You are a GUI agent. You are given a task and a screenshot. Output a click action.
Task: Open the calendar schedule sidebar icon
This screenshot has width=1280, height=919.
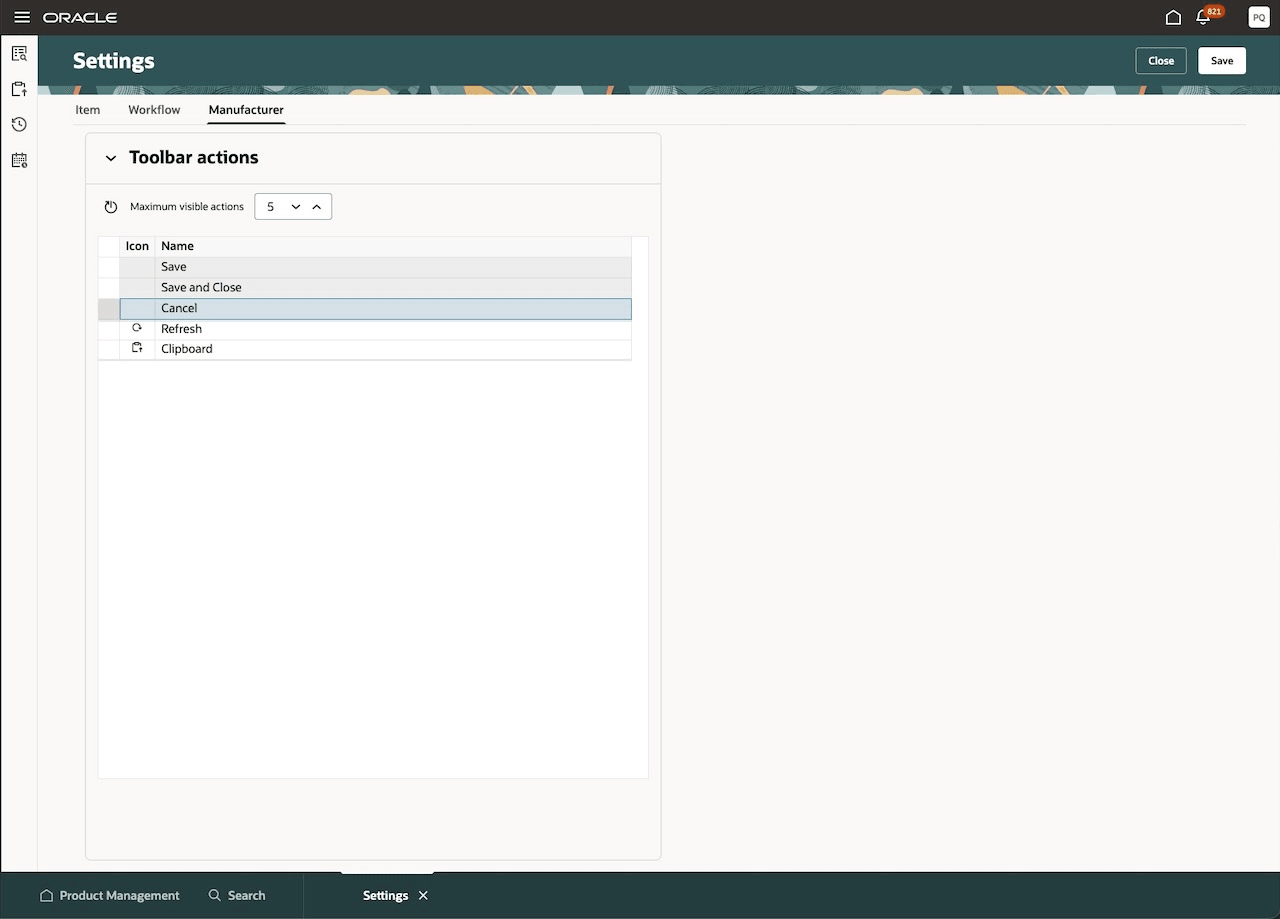[x=19, y=160]
